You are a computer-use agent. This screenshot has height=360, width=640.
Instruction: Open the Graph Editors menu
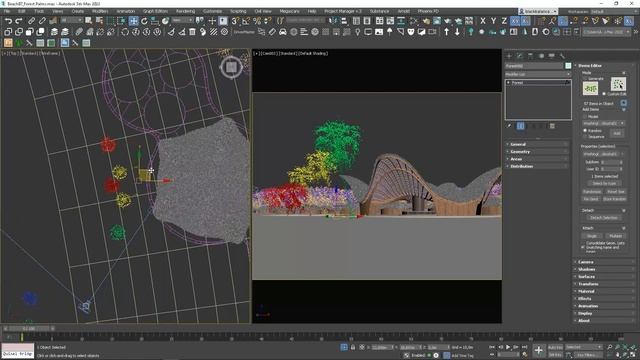click(x=155, y=11)
